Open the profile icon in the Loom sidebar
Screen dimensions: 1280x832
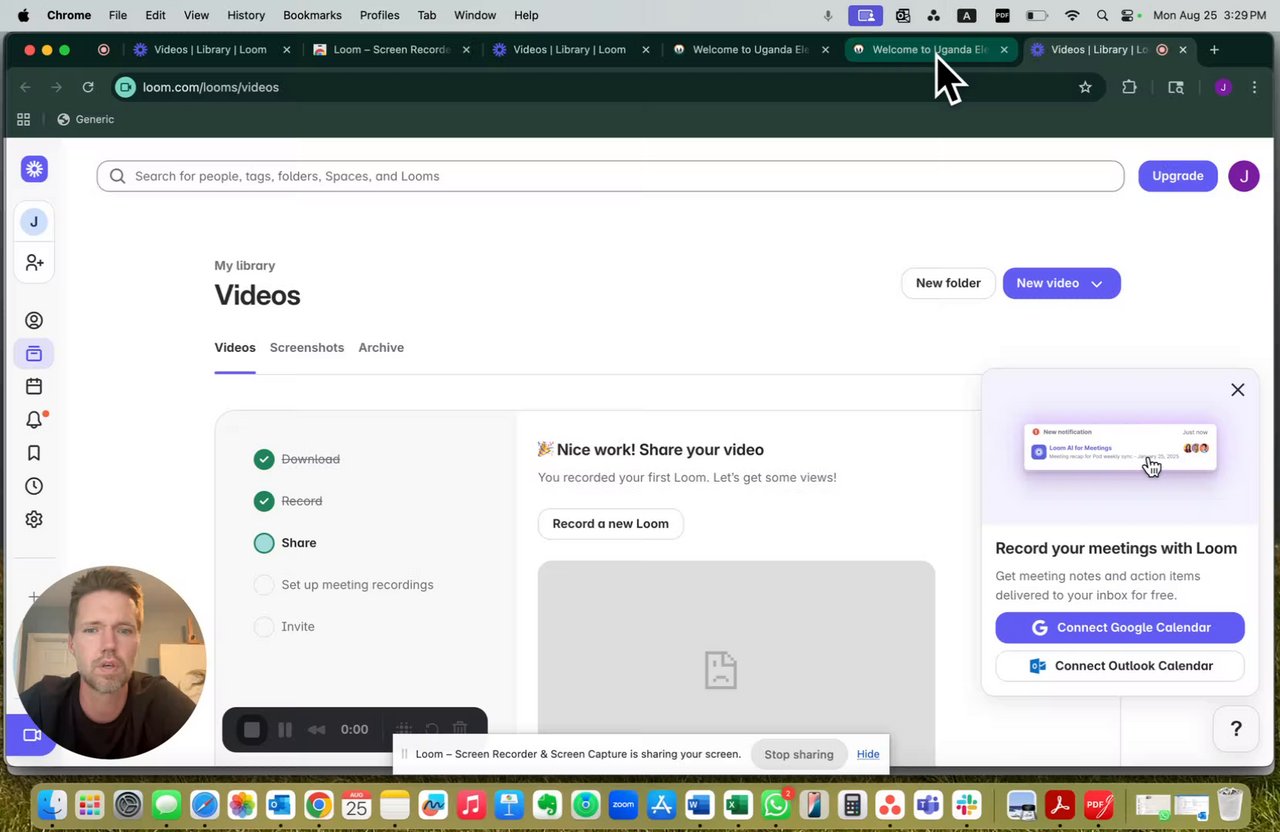[34, 320]
